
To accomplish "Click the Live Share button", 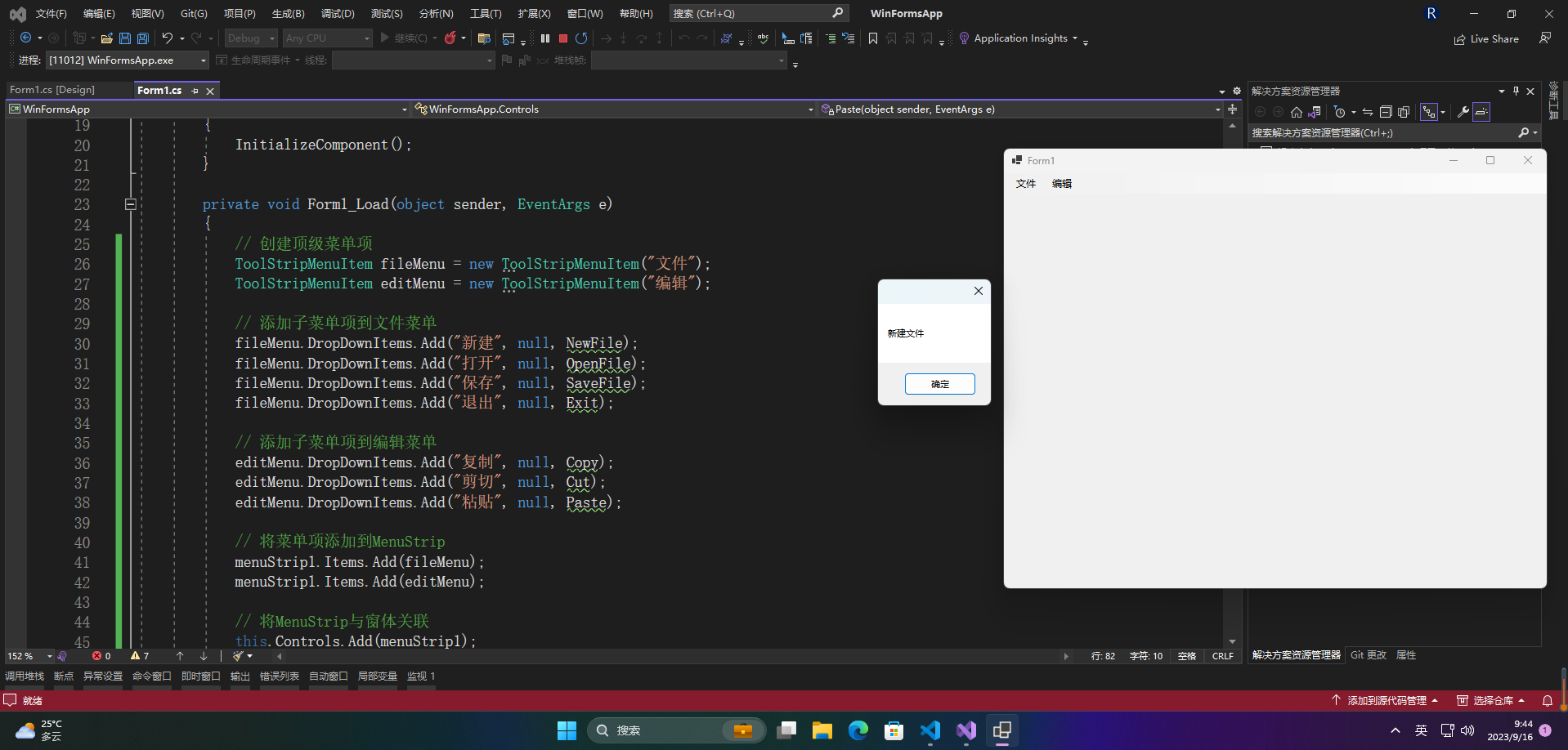I will 1486,38.
